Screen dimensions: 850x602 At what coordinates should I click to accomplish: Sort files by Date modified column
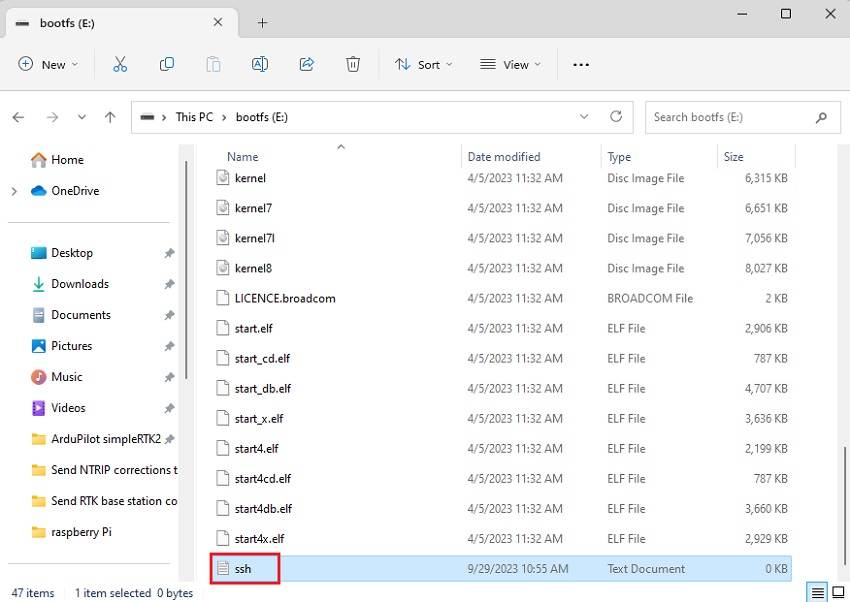pyautogui.click(x=504, y=157)
